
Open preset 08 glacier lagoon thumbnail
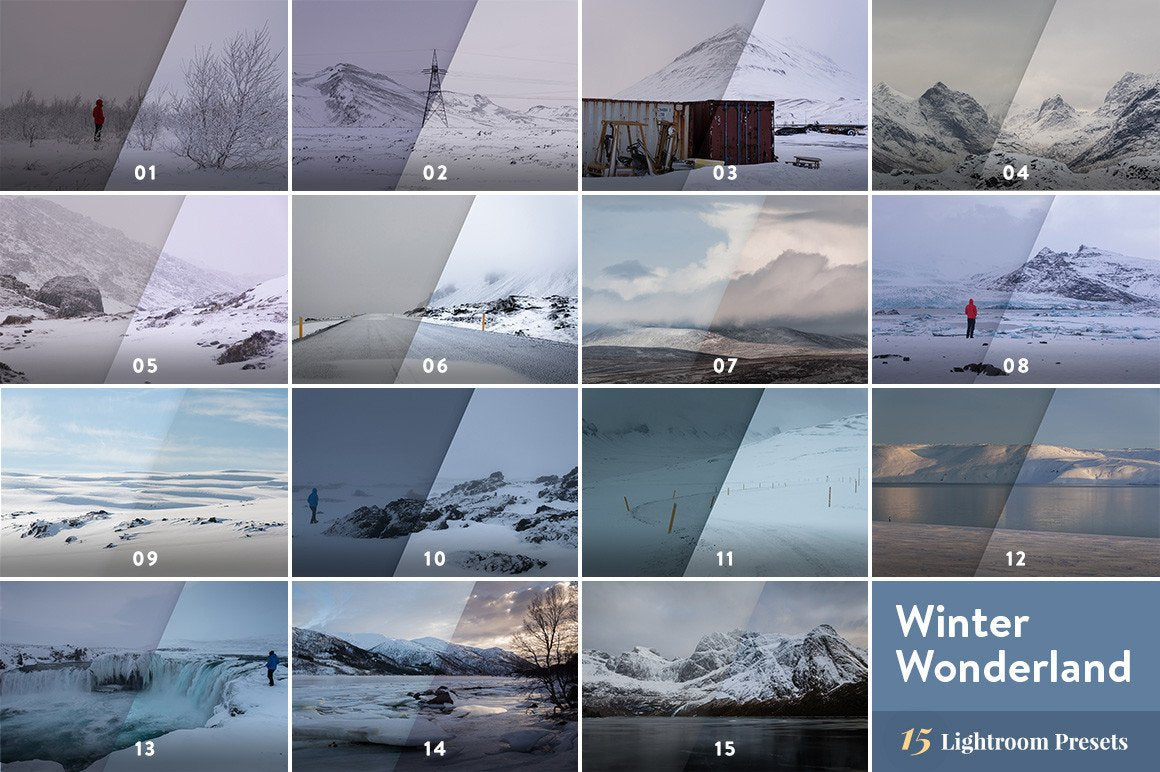tap(1016, 289)
